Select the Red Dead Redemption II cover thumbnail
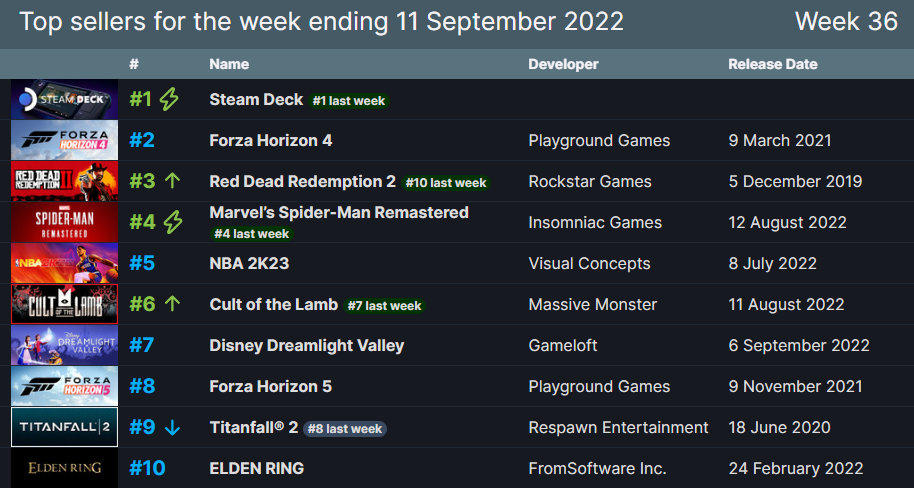This screenshot has height=488, width=914. [x=64, y=181]
